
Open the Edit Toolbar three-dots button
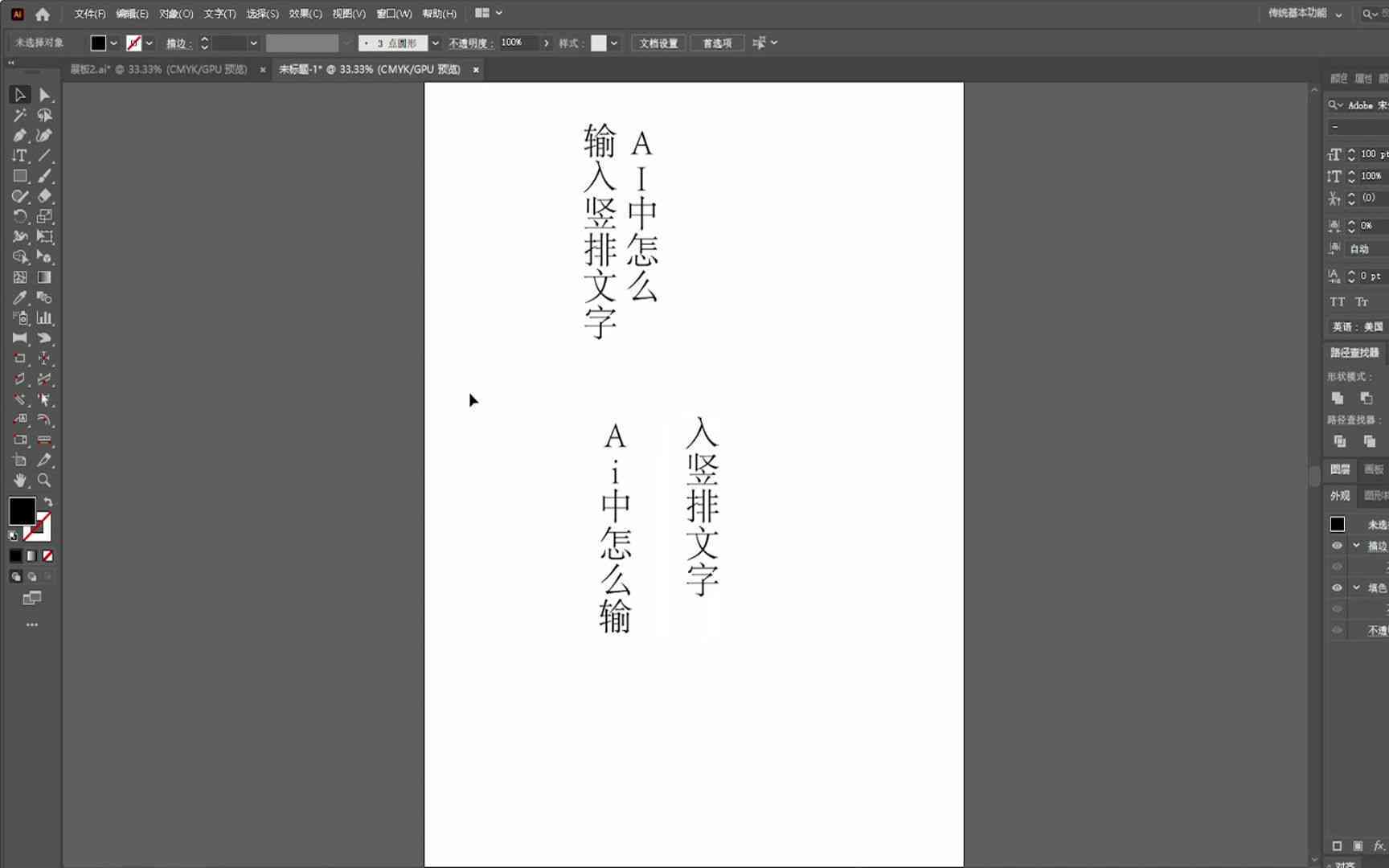(32, 624)
